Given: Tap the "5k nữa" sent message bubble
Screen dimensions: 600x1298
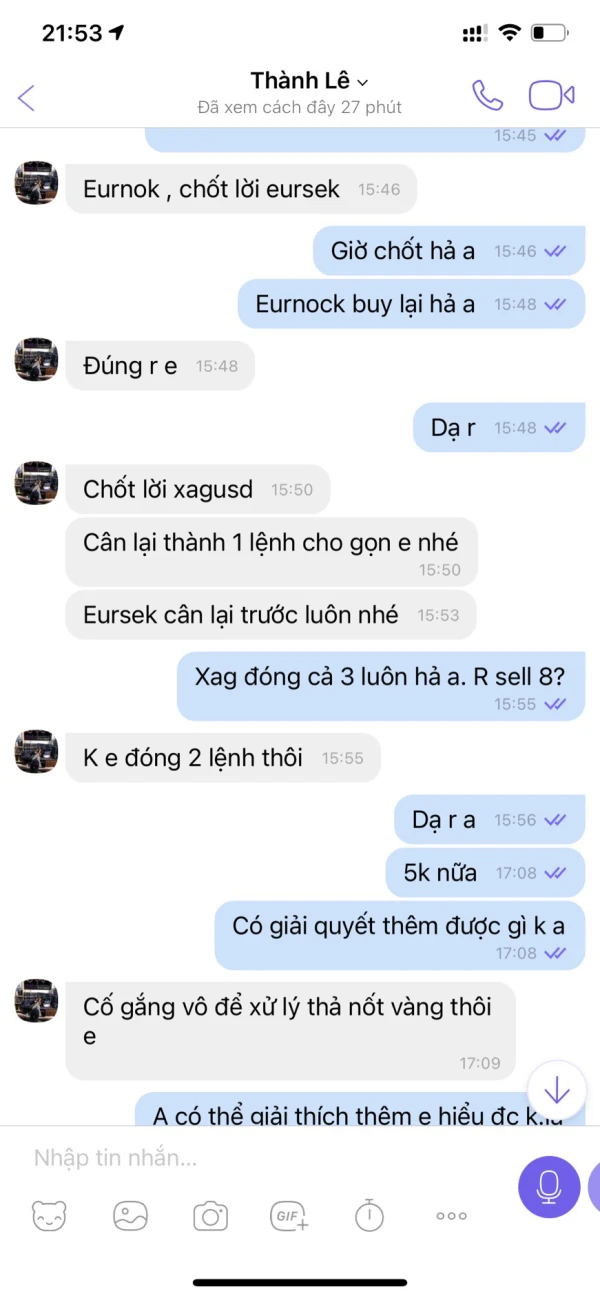Looking at the screenshot, I should [x=486, y=873].
